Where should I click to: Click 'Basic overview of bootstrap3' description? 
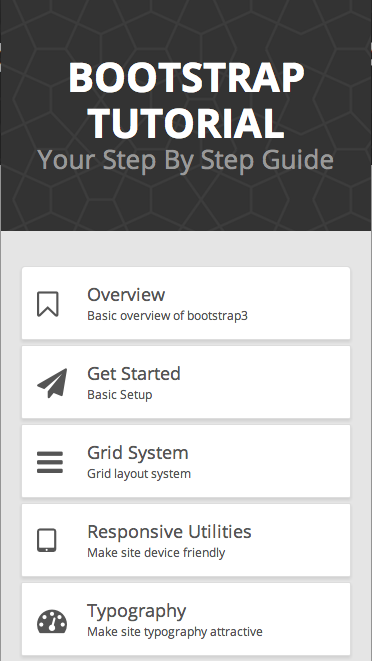click(x=167, y=316)
